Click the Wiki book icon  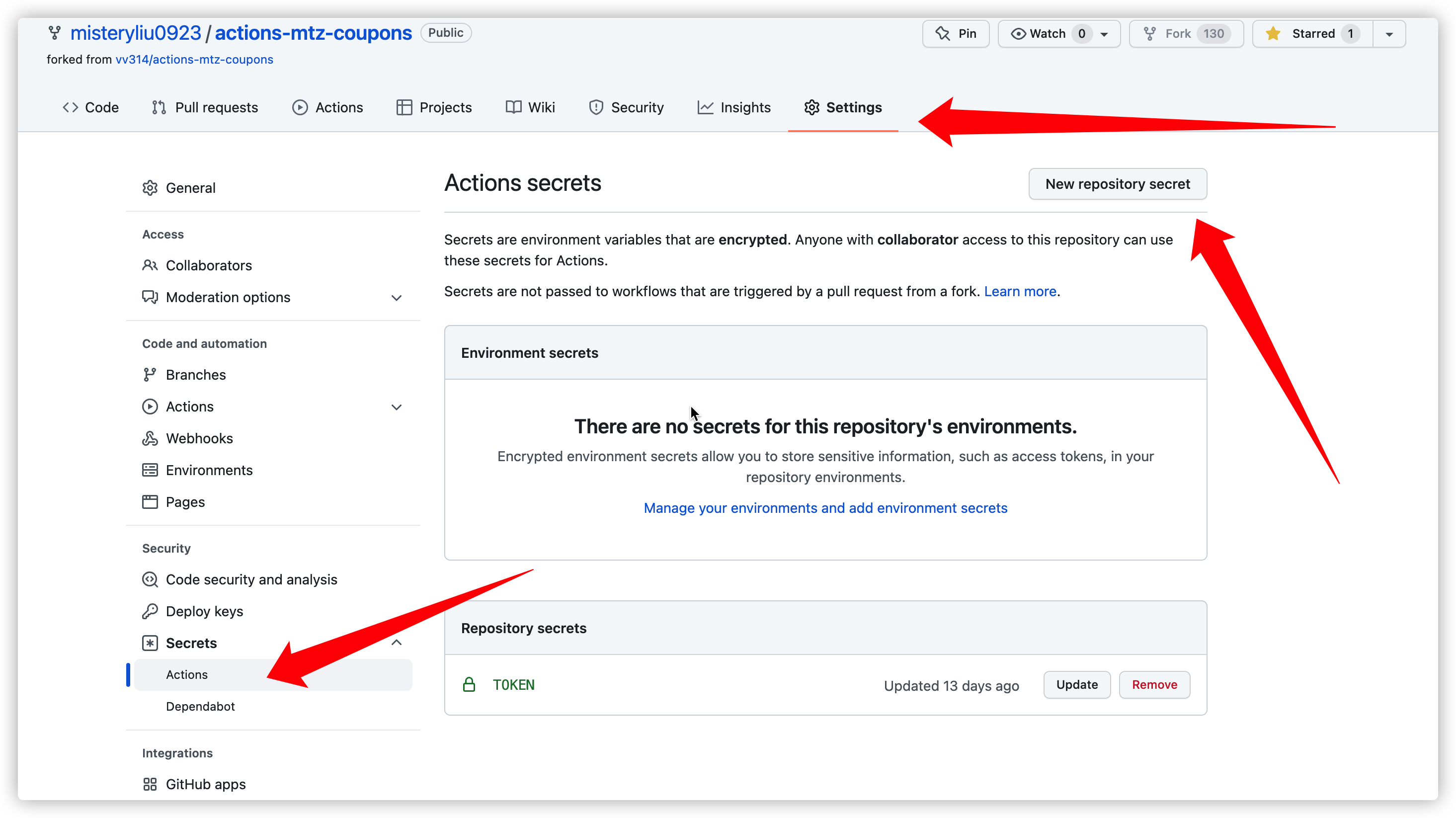513,107
